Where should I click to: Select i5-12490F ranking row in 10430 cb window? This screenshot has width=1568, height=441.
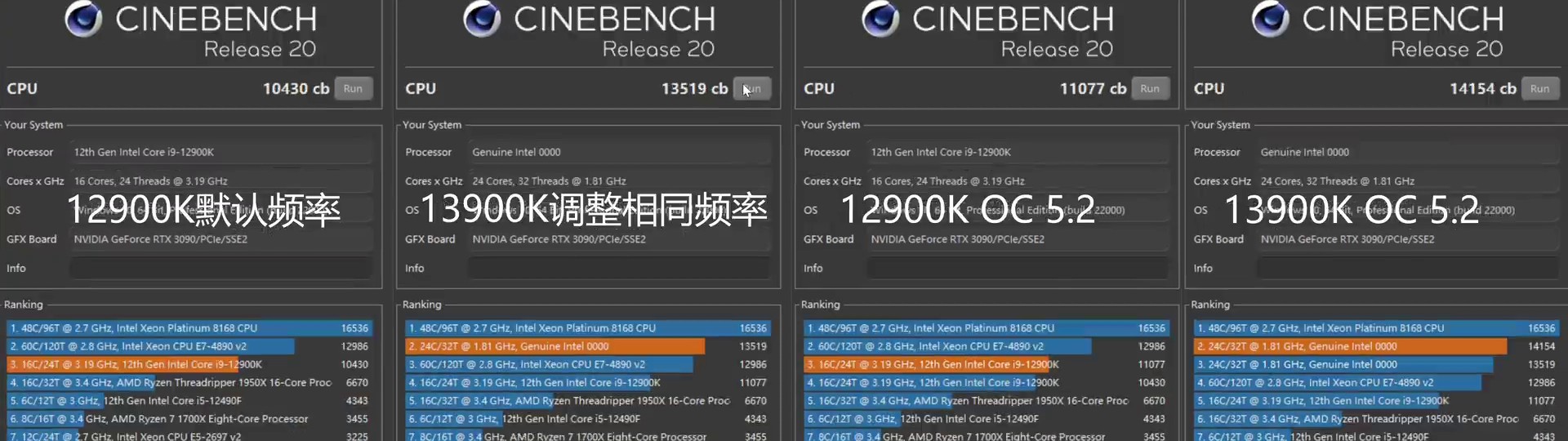[x=189, y=400]
